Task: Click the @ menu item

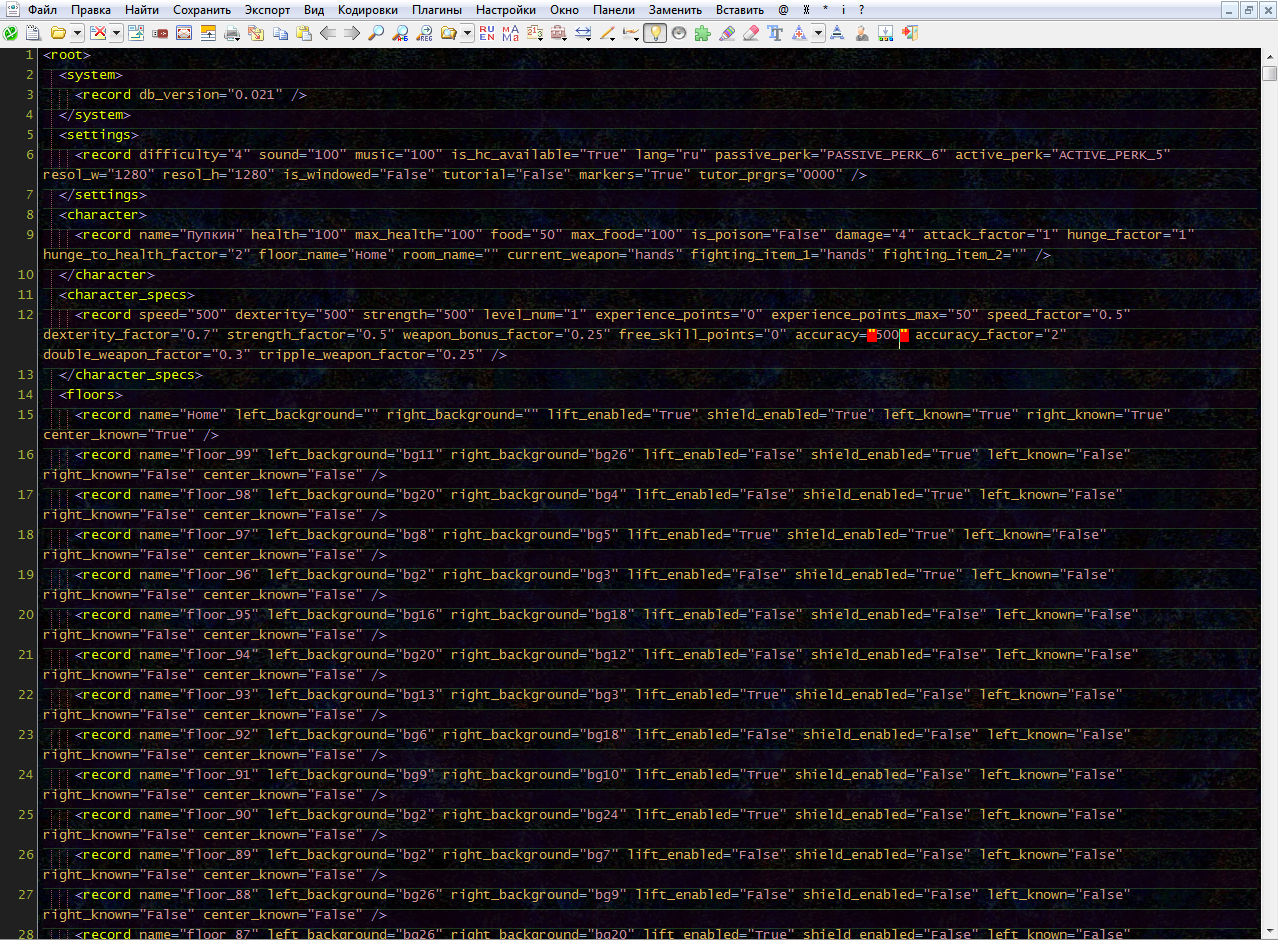Action: point(784,10)
